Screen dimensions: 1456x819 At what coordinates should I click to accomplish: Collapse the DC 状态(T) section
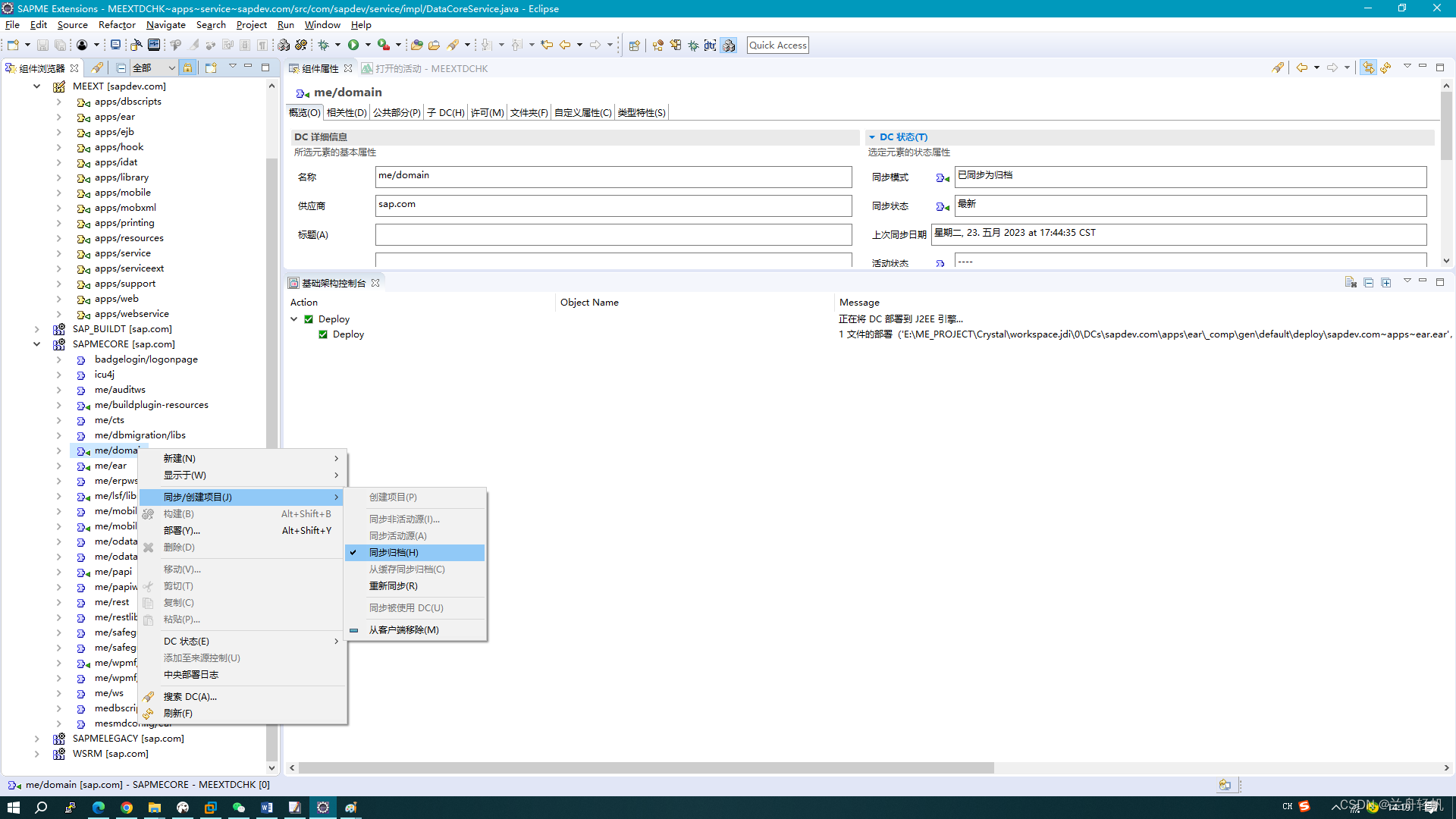[872, 137]
